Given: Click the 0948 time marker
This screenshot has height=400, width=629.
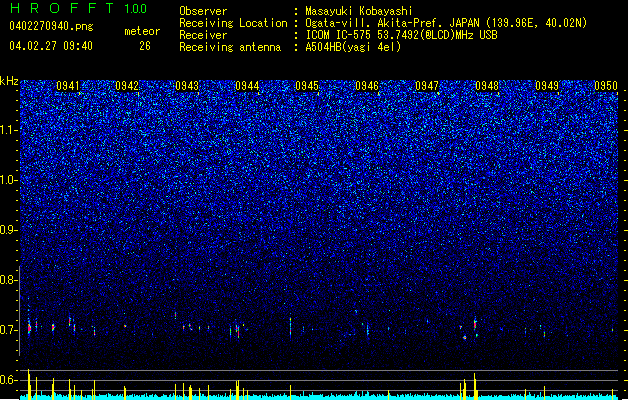Looking at the screenshot, I should tap(487, 86).
